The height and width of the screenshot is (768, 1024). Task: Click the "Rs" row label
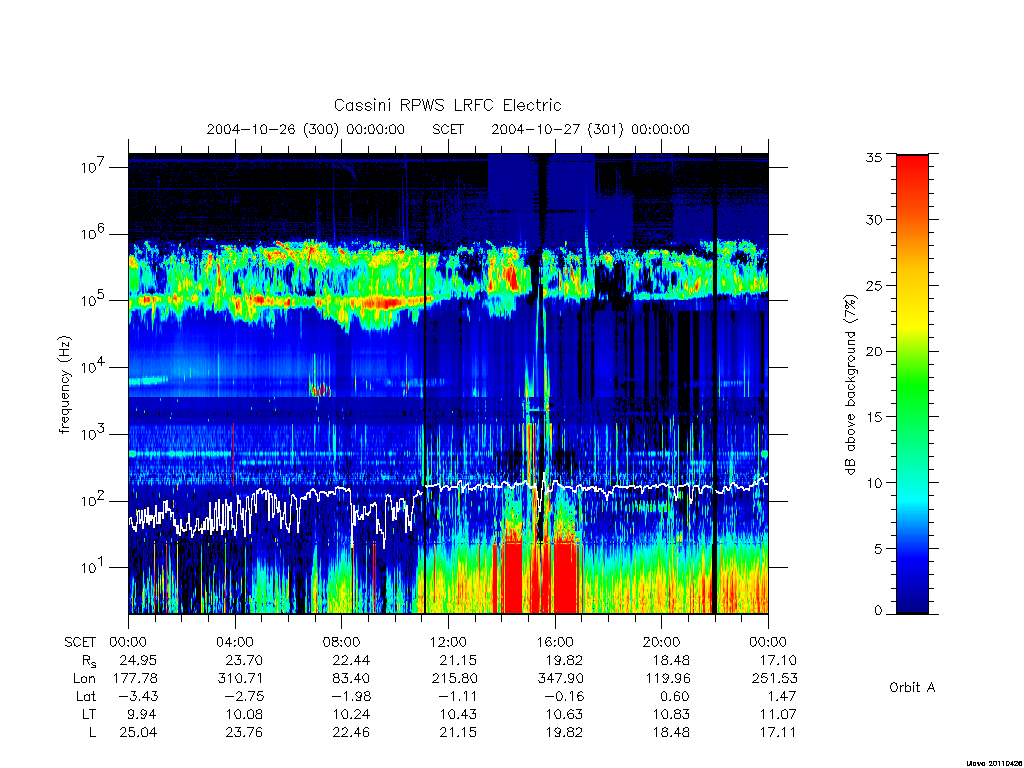click(89, 661)
